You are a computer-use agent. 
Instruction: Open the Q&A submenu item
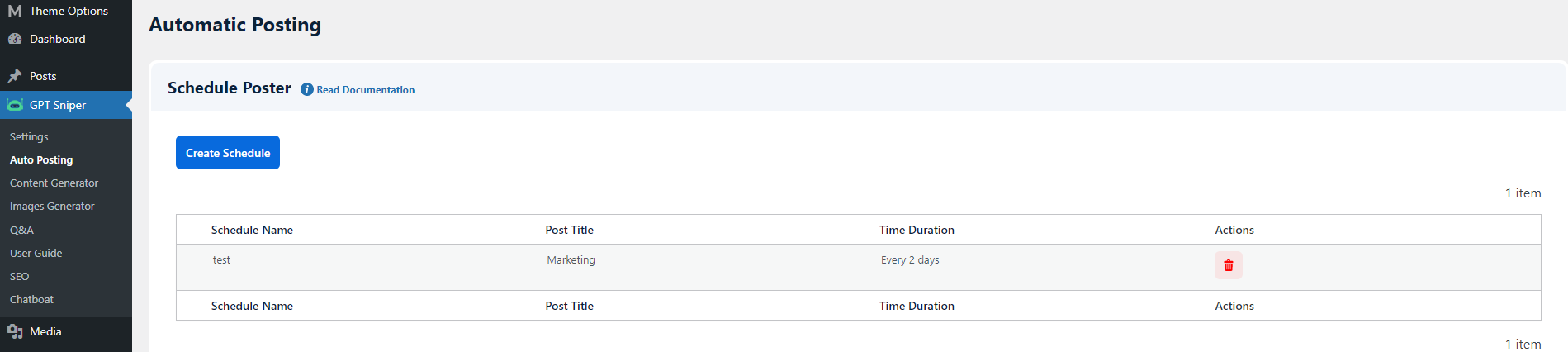[x=21, y=230]
